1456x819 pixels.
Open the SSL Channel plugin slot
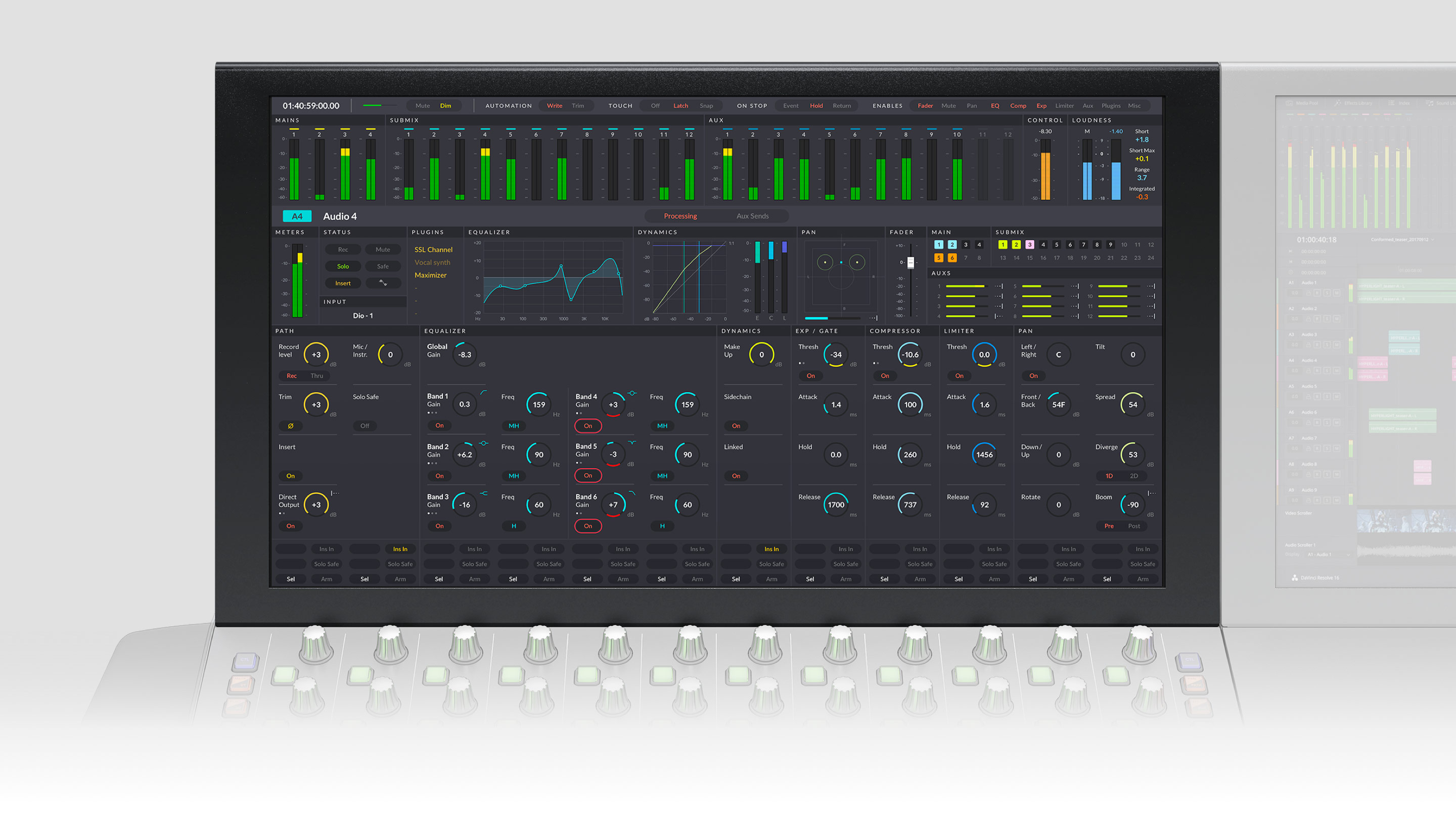pos(434,249)
